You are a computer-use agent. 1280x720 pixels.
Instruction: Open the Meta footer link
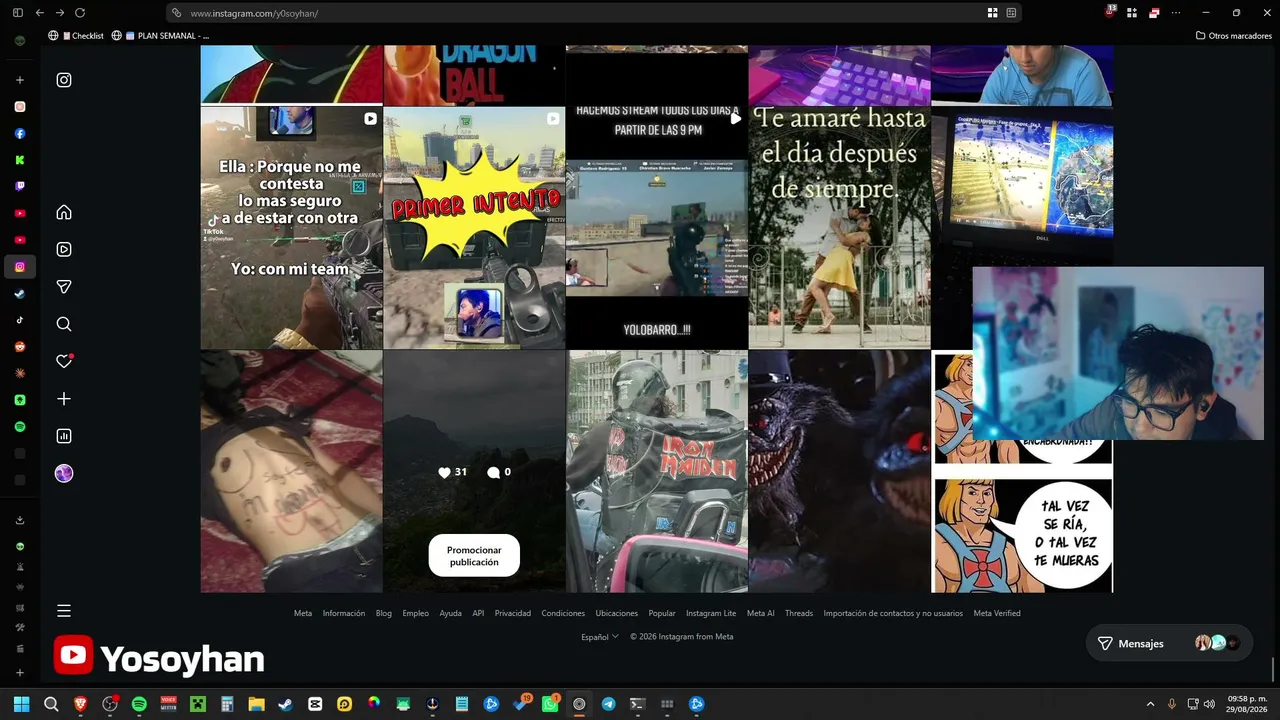tap(303, 613)
